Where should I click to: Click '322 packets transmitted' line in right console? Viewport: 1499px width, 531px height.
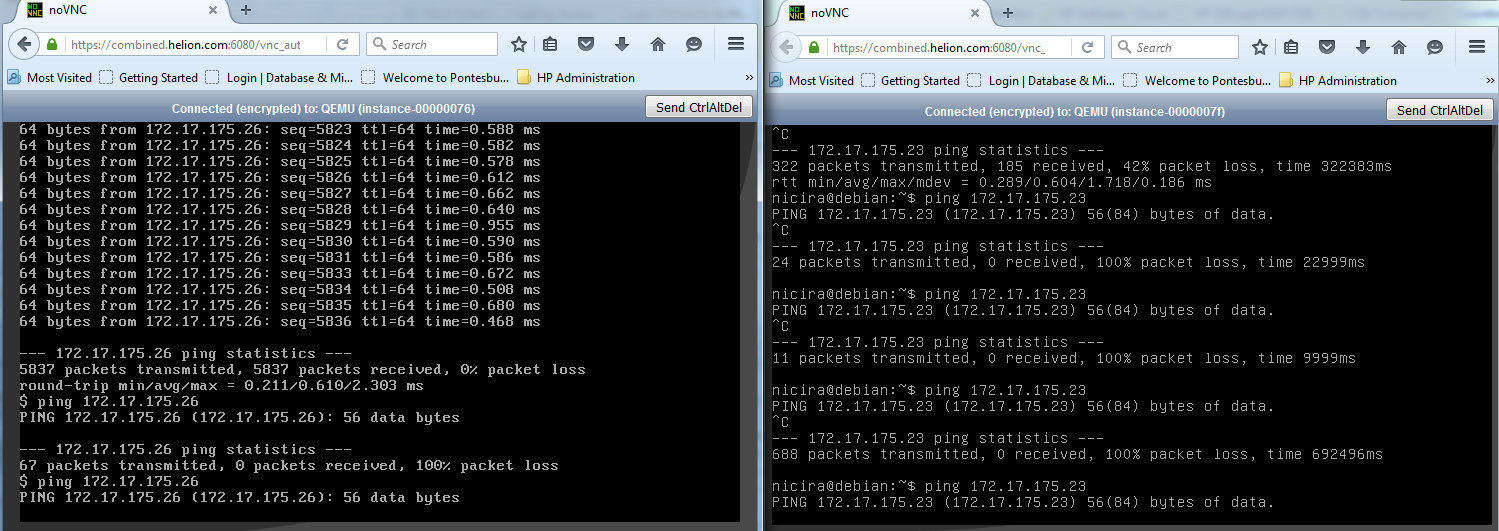(1082, 166)
